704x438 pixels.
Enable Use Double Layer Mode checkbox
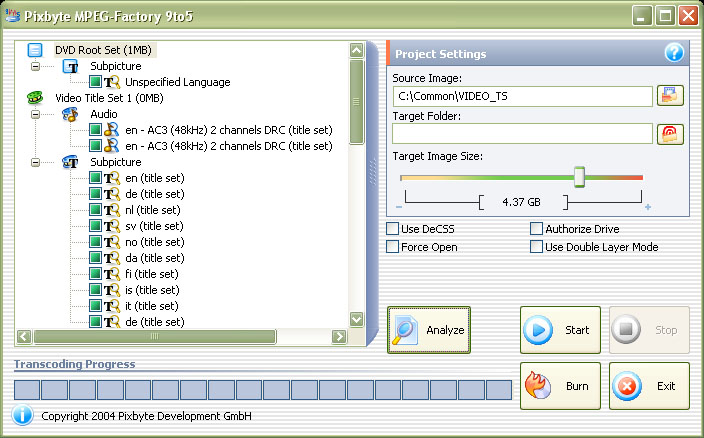[536, 247]
